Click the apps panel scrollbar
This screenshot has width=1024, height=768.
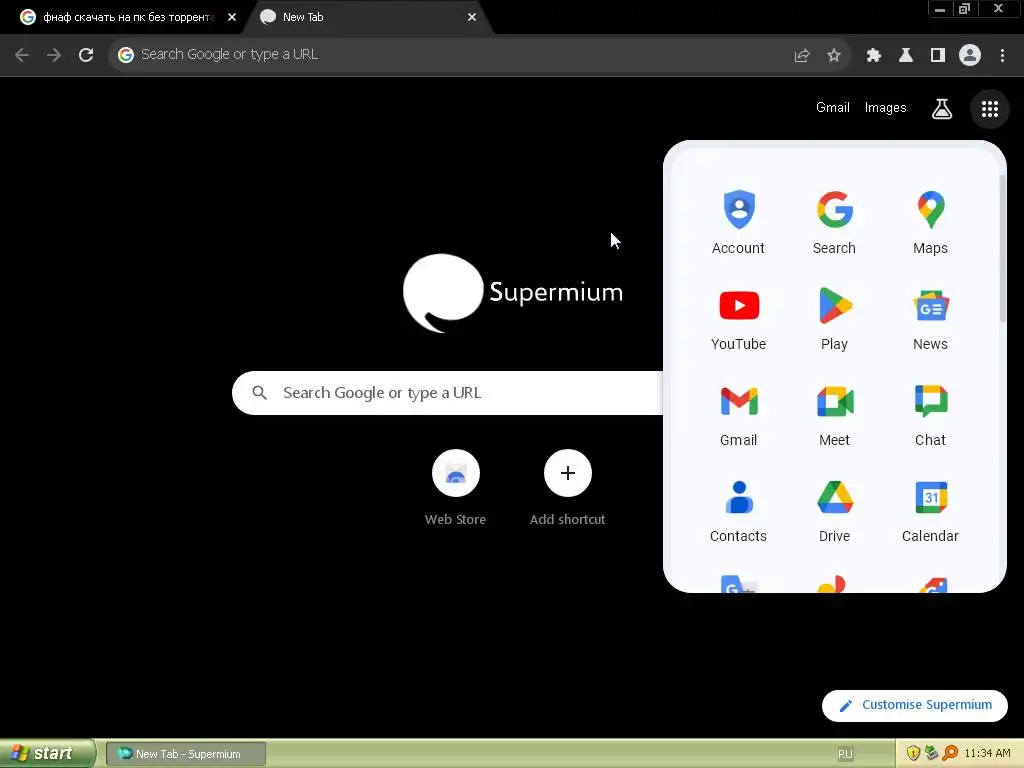1002,248
